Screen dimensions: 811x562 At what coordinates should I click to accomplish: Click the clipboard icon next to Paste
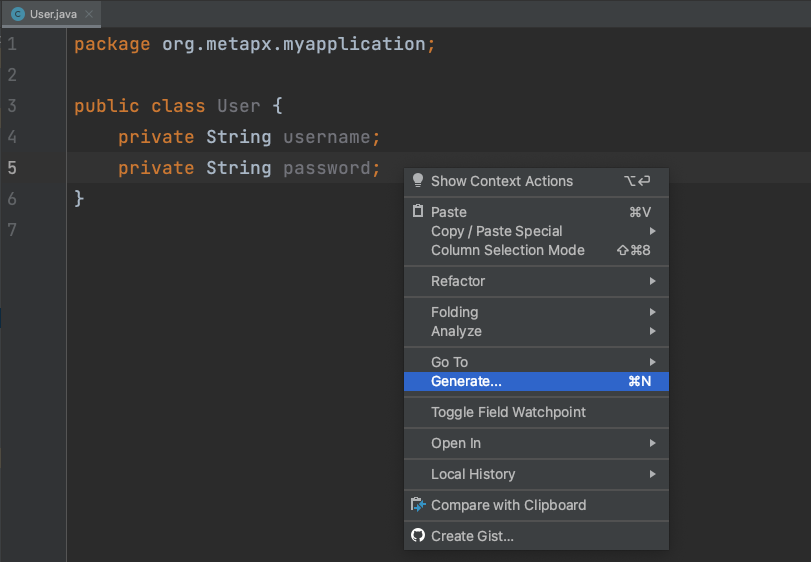tap(418, 211)
